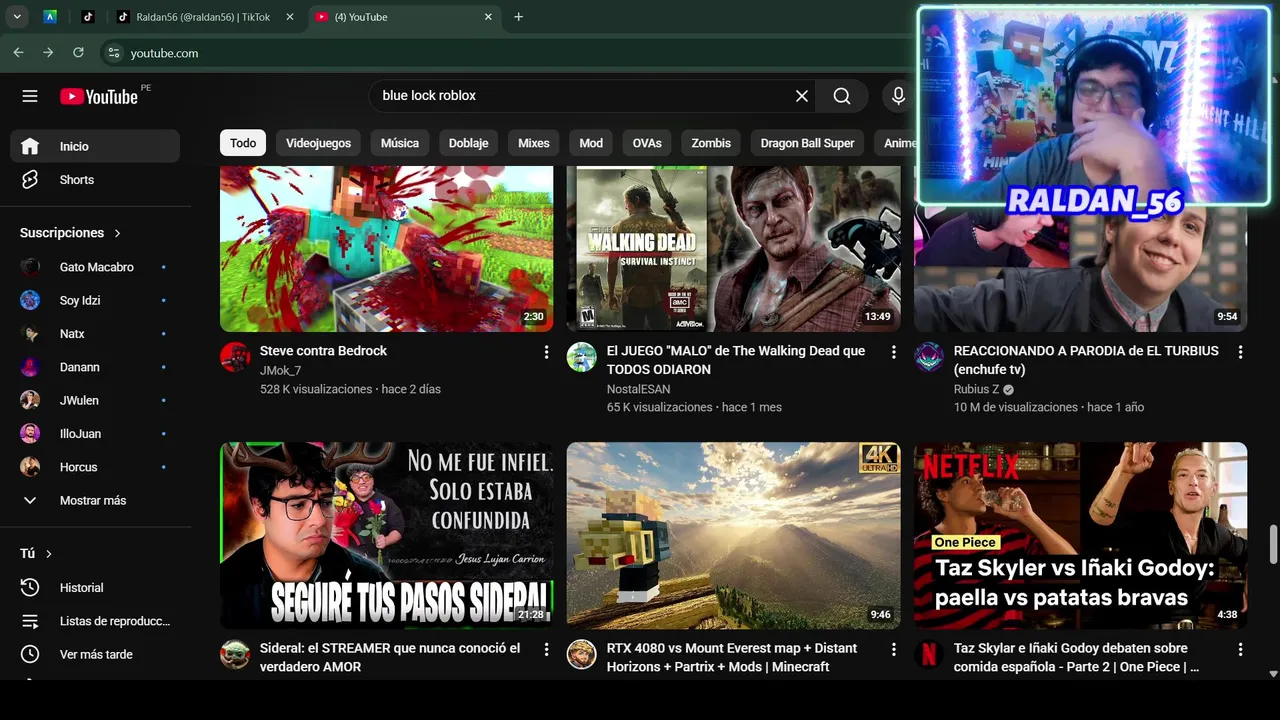Open JWulen subscription channel
This screenshot has width=1280, height=720.
tap(96, 400)
